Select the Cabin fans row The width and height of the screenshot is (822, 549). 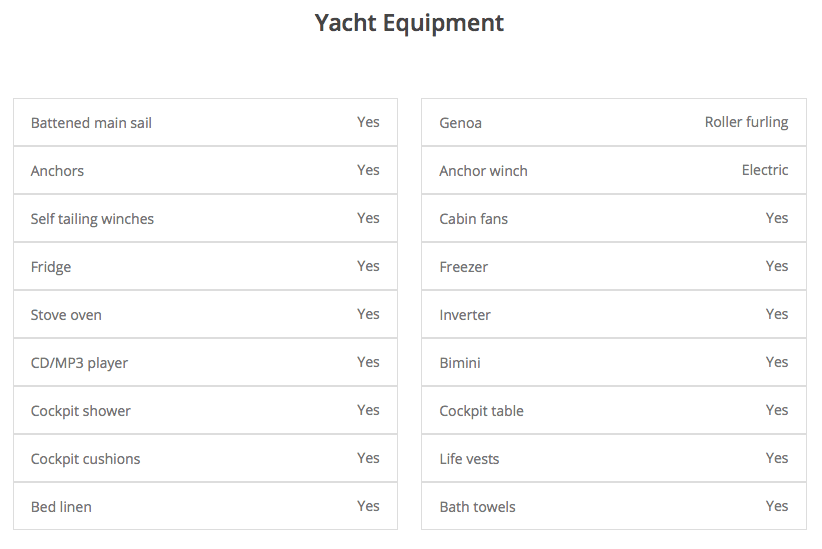pyautogui.click(x=474, y=219)
